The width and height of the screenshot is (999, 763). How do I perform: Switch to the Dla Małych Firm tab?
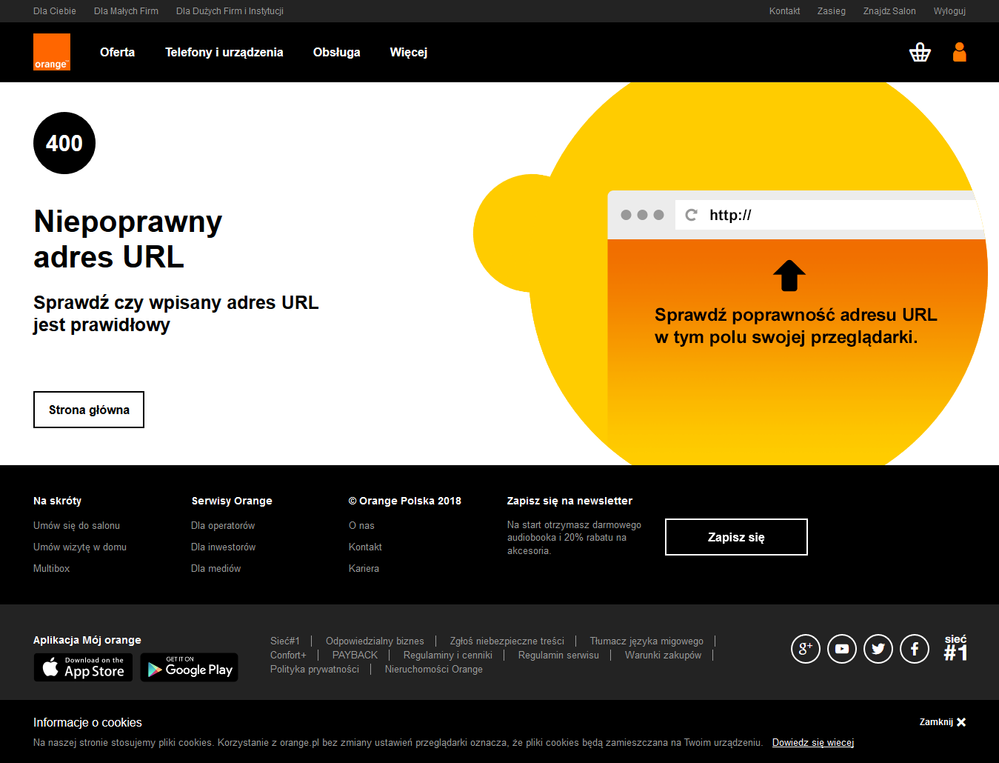pyautogui.click(x=125, y=11)
